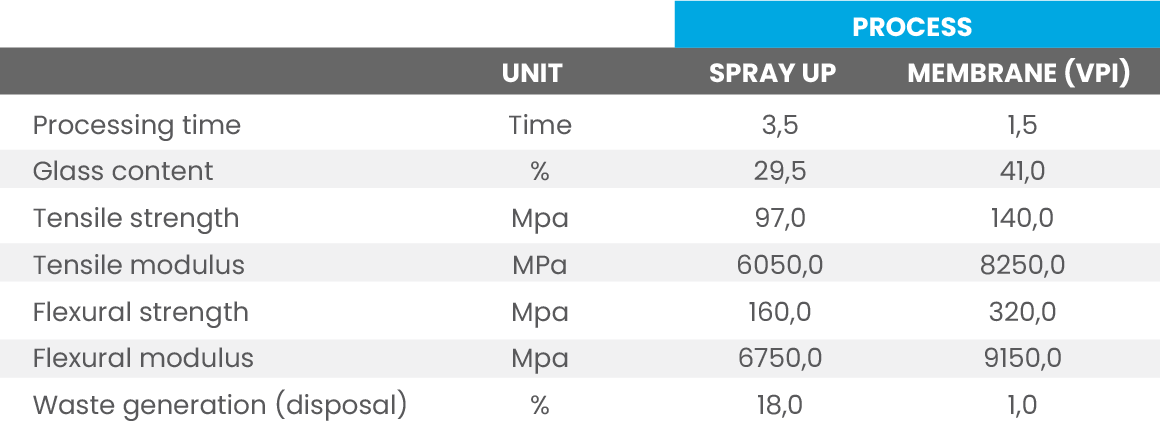
Task: Select the 8250,0 tensile modulus value
Action: pos(1022,265)
